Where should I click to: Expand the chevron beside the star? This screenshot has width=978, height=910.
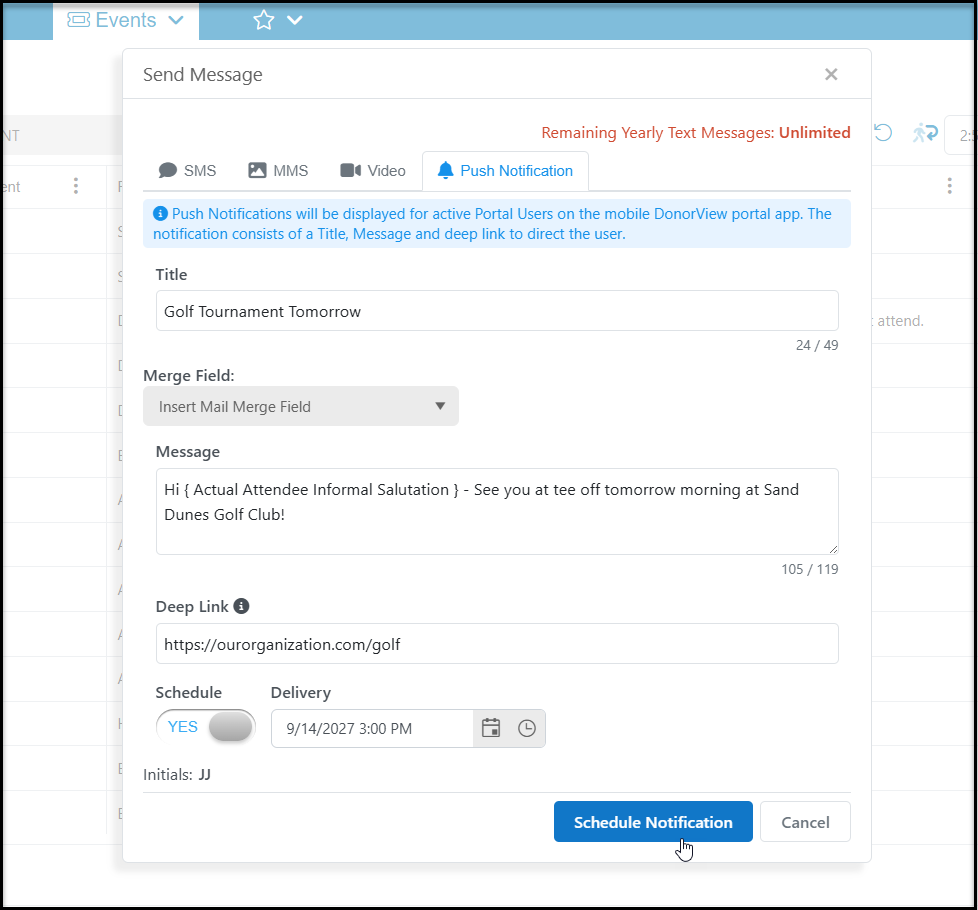[x=294, y=20]
